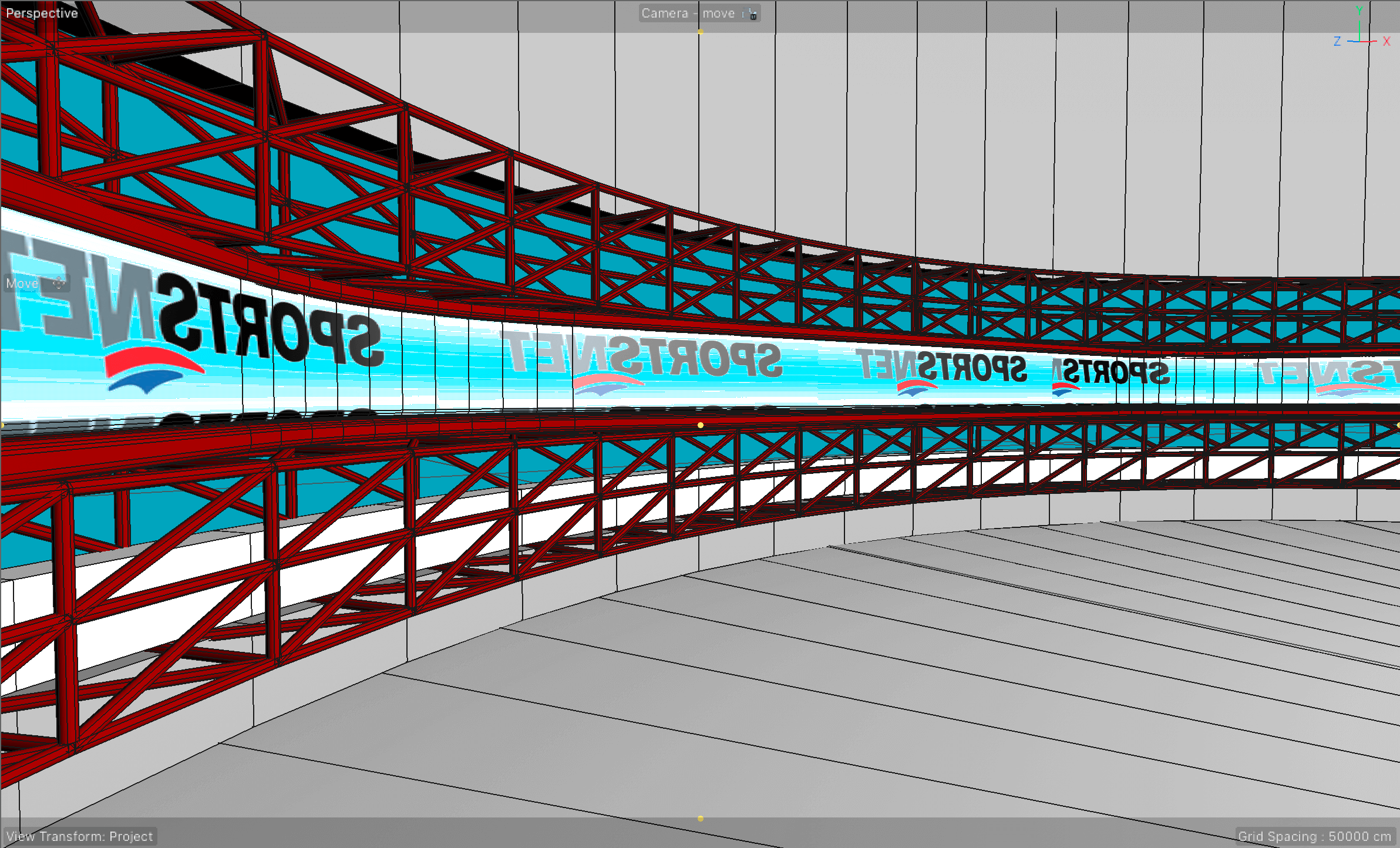
Task: Click the 'Camera - move' breadcrumb label
Action: pos(688,14)
